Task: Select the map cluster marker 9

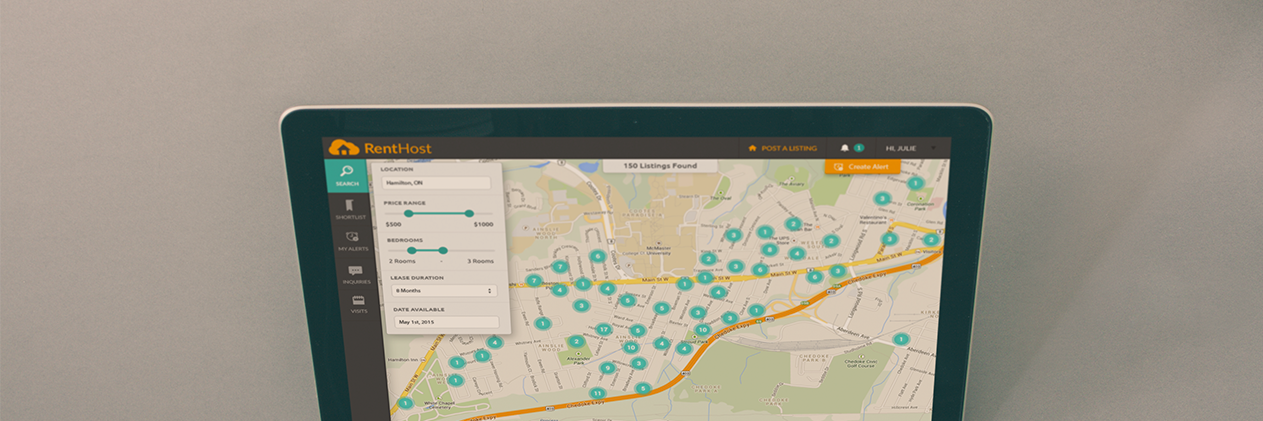Action: 606,368
